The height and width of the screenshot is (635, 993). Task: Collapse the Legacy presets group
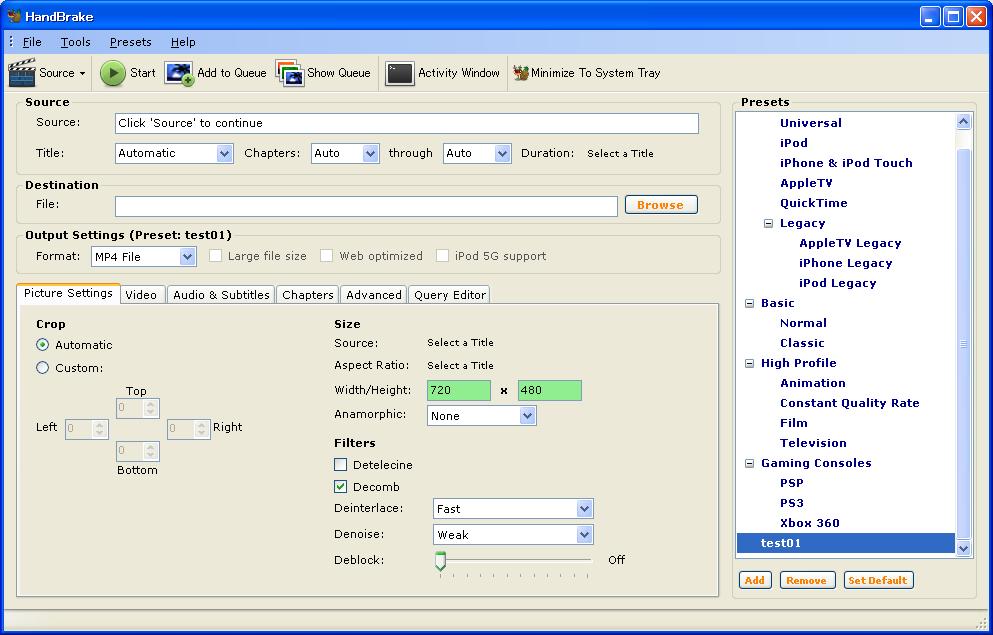click(x=768, y=223)
